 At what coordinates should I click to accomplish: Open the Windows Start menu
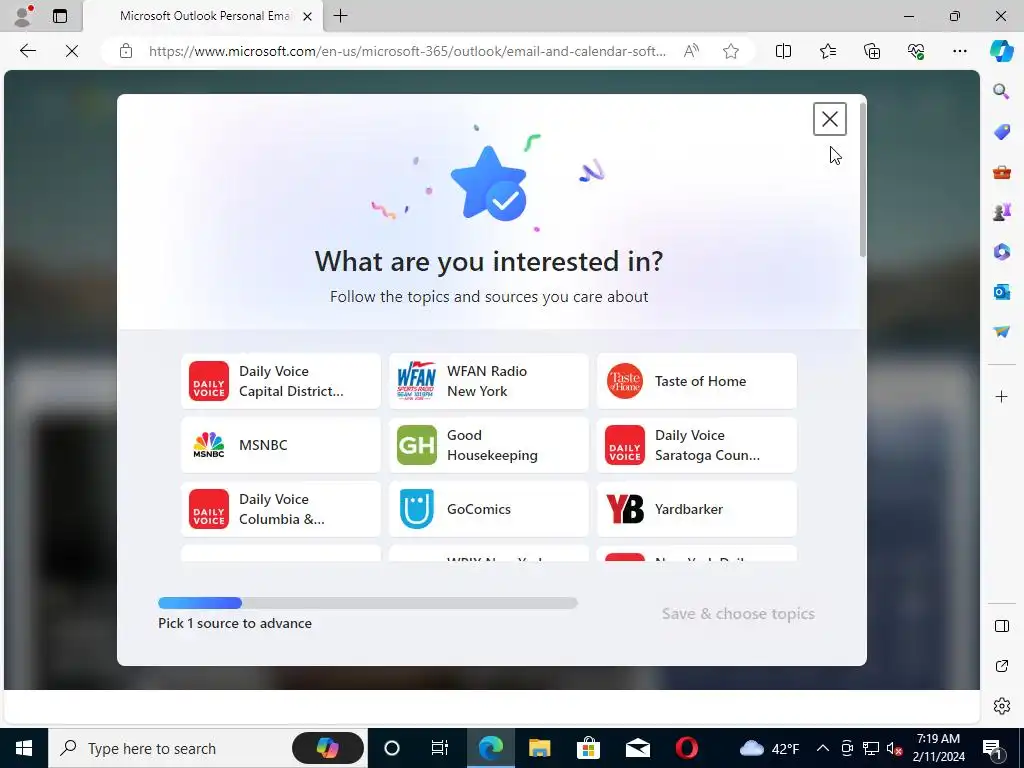coord(24,748)
